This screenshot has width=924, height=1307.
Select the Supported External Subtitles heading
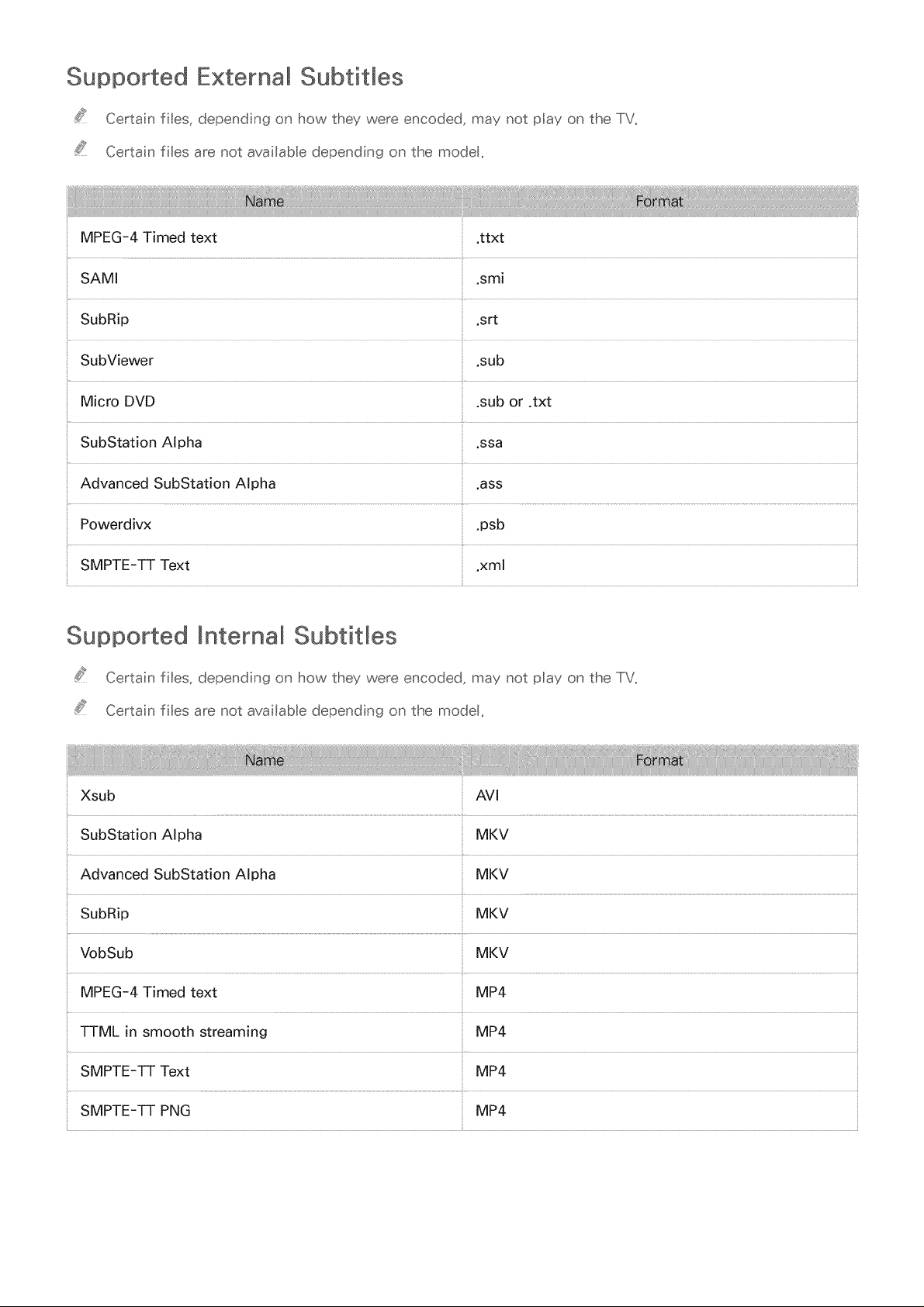234,78
